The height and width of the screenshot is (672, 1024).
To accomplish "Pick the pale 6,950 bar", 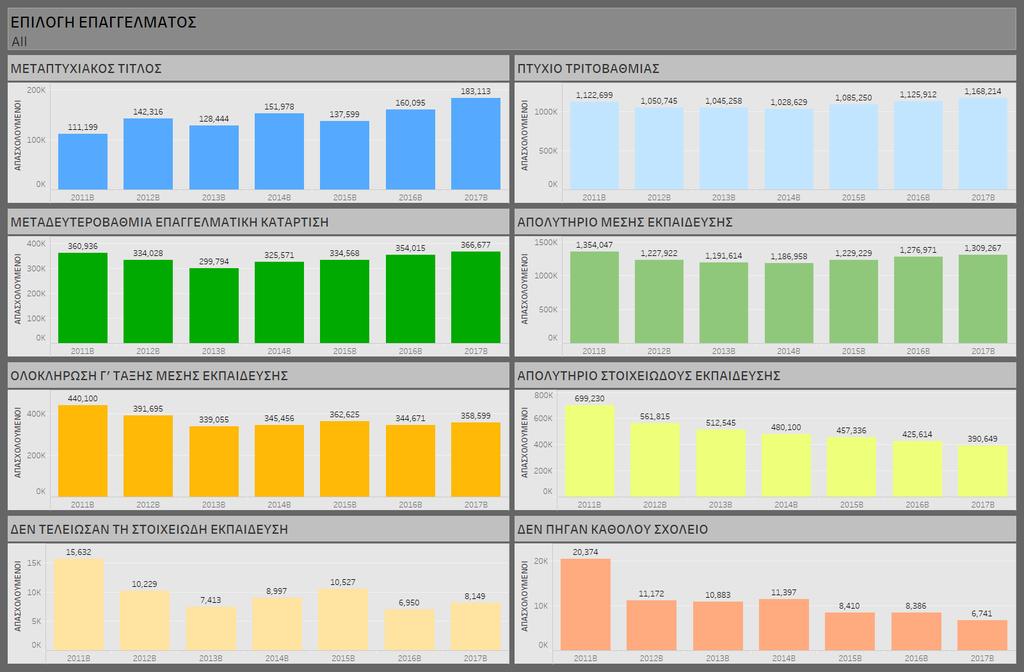I will pyautogui.click(x=409, y=630).
